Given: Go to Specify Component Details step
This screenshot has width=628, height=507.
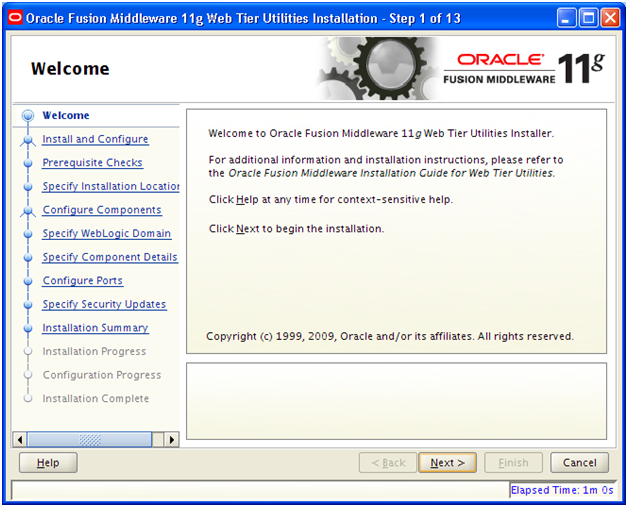Looking at the screenshot, I should coord(110,257).
